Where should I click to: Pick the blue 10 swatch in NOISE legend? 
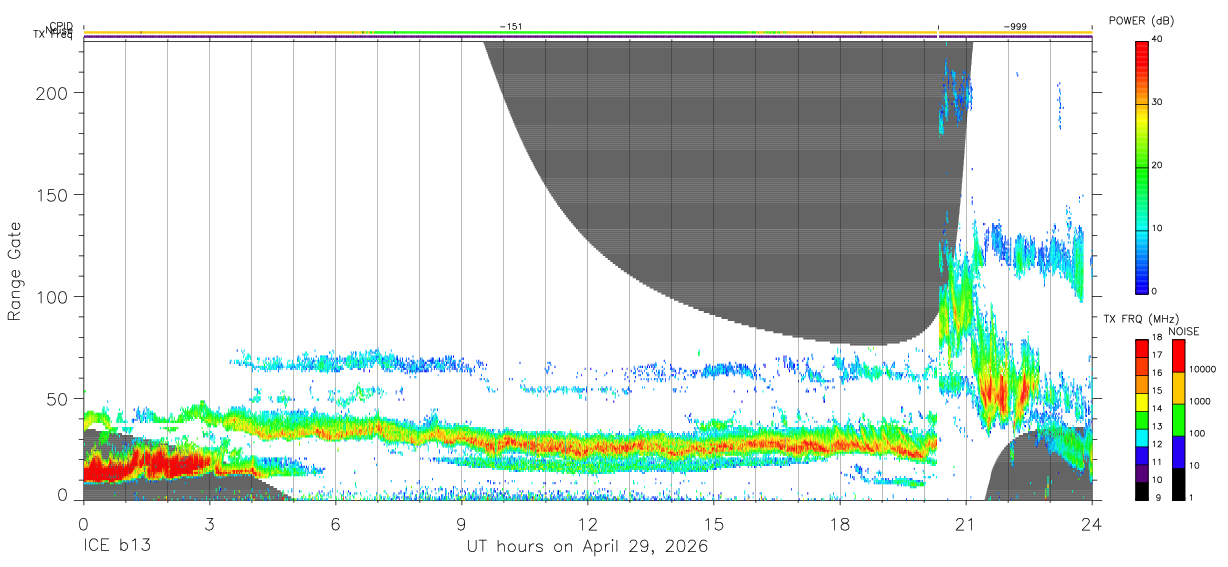1177,452
